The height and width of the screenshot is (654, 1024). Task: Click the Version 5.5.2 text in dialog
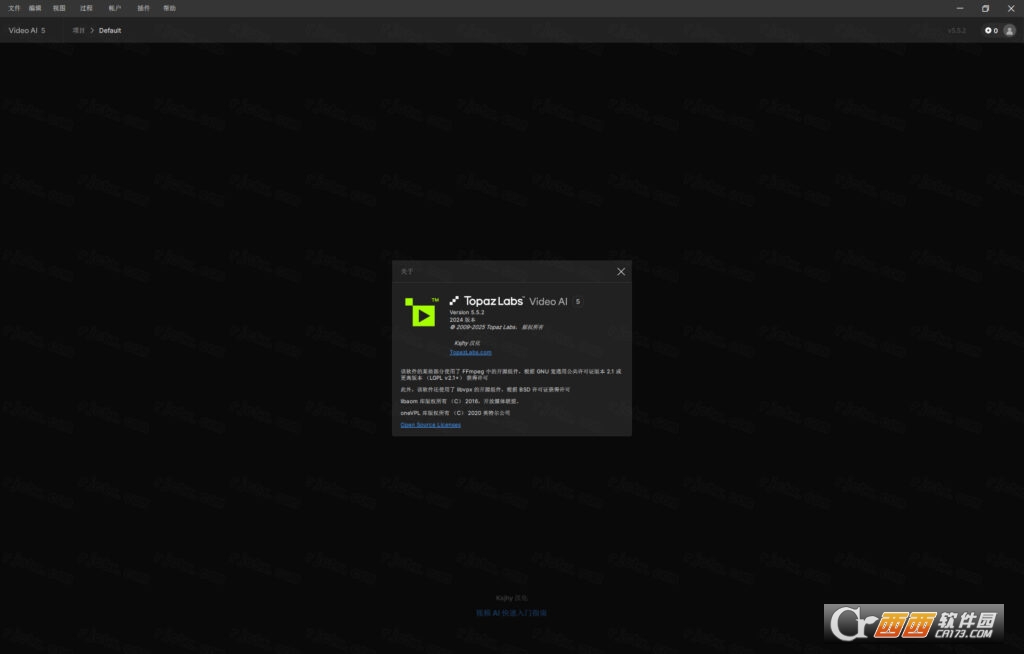[x=467, y=312]
